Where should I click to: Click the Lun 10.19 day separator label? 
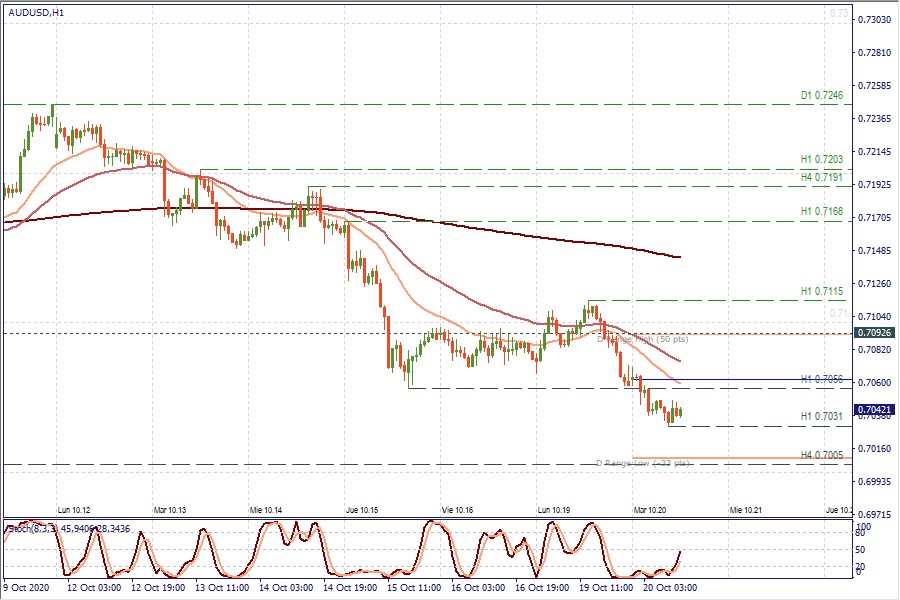coord(555,509)
